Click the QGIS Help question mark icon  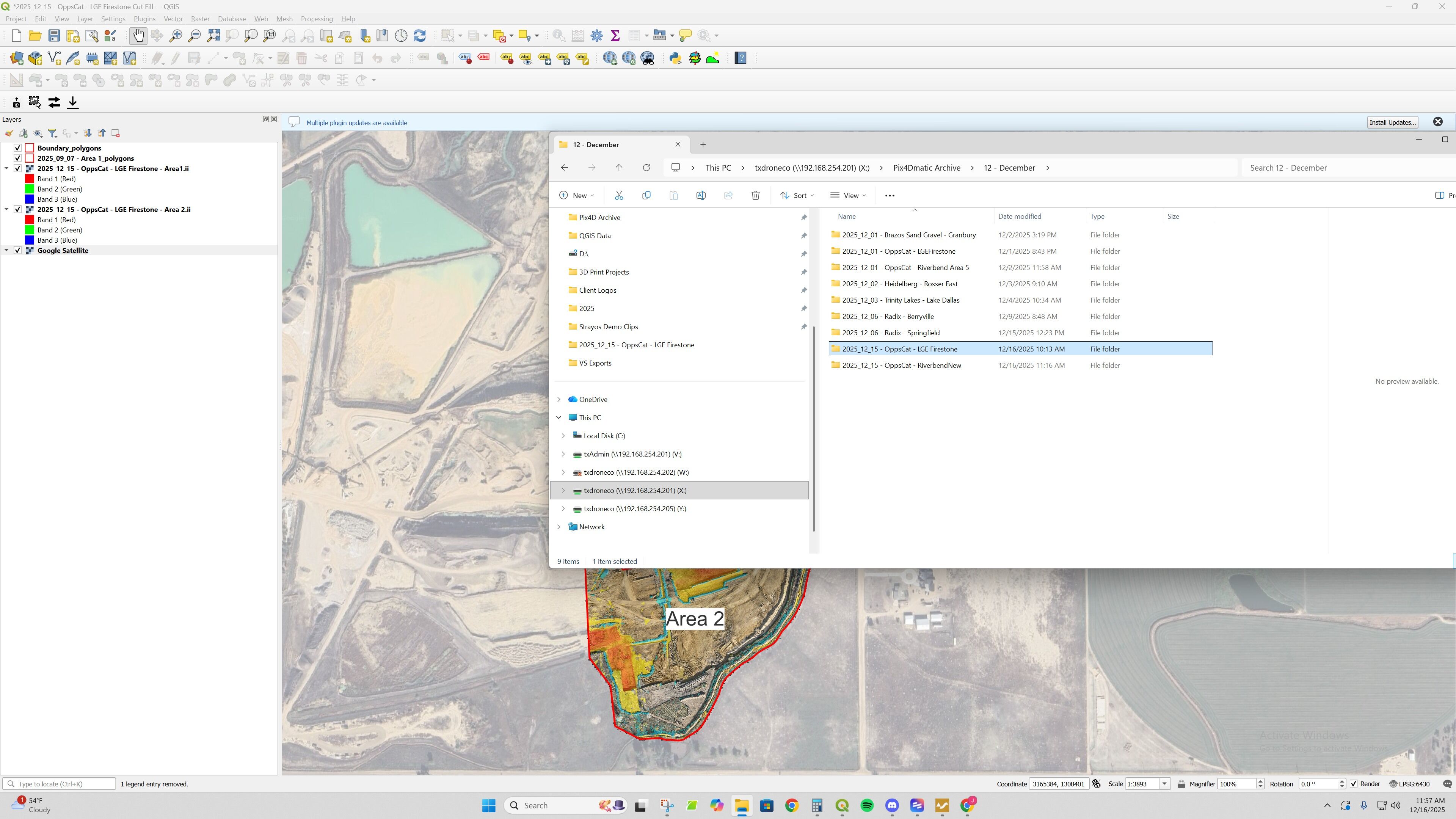741,58
